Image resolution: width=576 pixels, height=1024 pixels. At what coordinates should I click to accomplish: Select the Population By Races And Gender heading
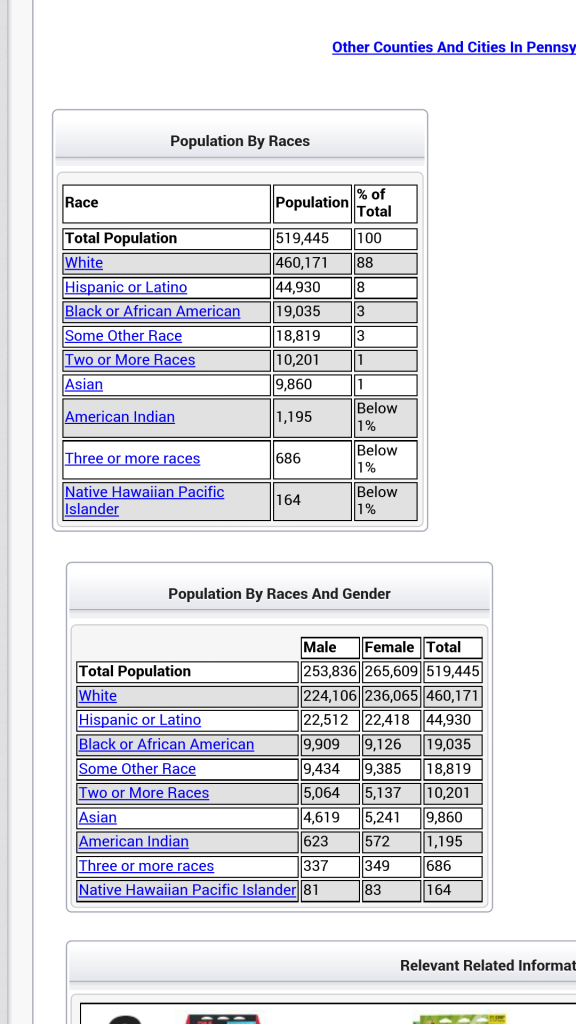tap(280, 594)
